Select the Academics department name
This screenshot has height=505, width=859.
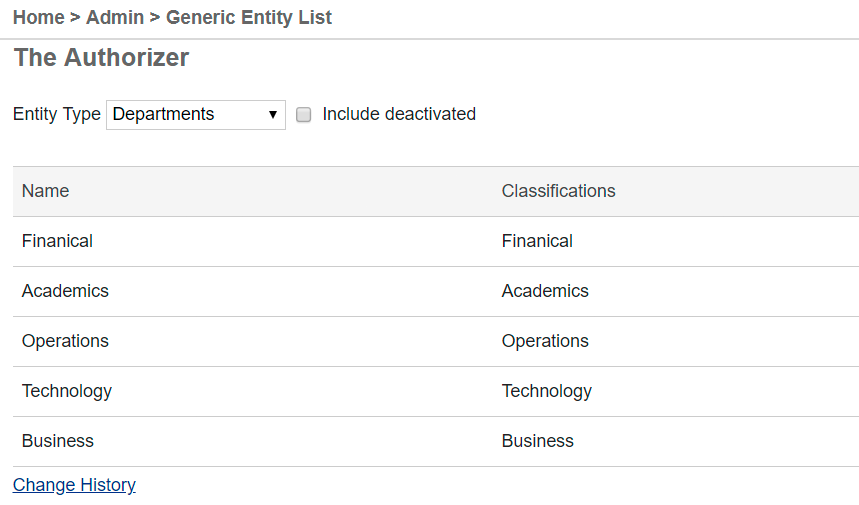point(65,291)
